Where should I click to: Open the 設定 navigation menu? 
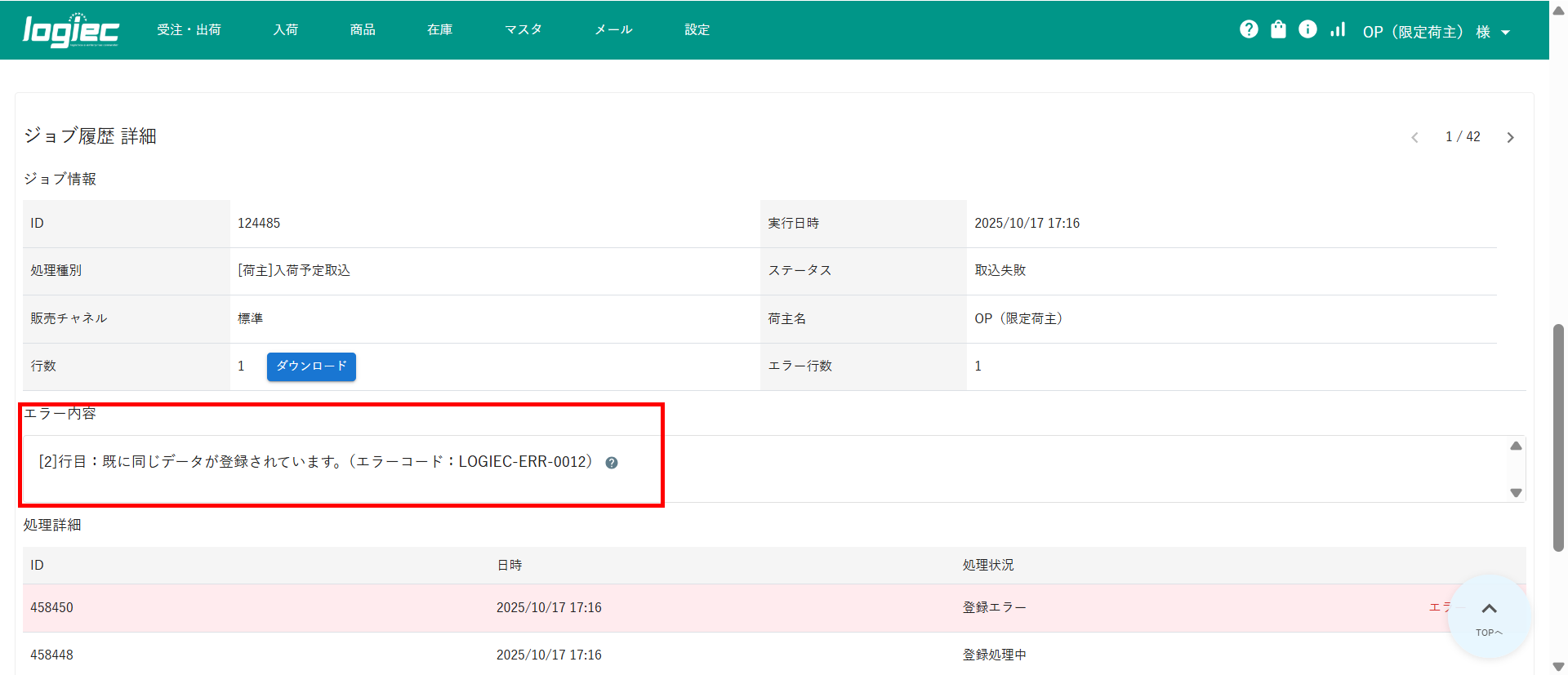point(697,29)
